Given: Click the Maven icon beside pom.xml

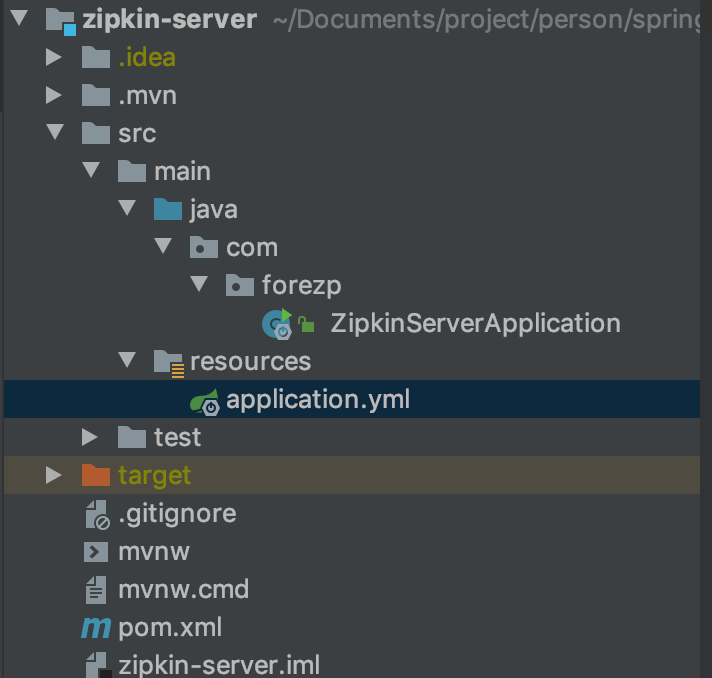Looking at the screenshot, I should [x=96, y=628].
